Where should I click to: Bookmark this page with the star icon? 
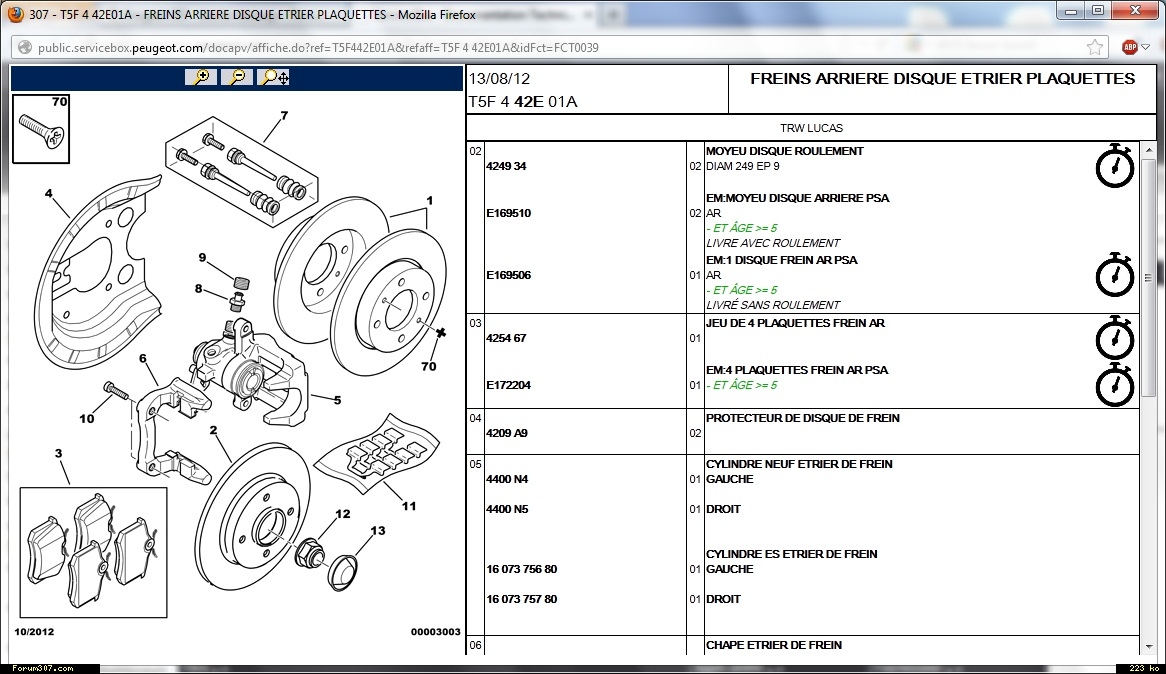[1095, 47]
